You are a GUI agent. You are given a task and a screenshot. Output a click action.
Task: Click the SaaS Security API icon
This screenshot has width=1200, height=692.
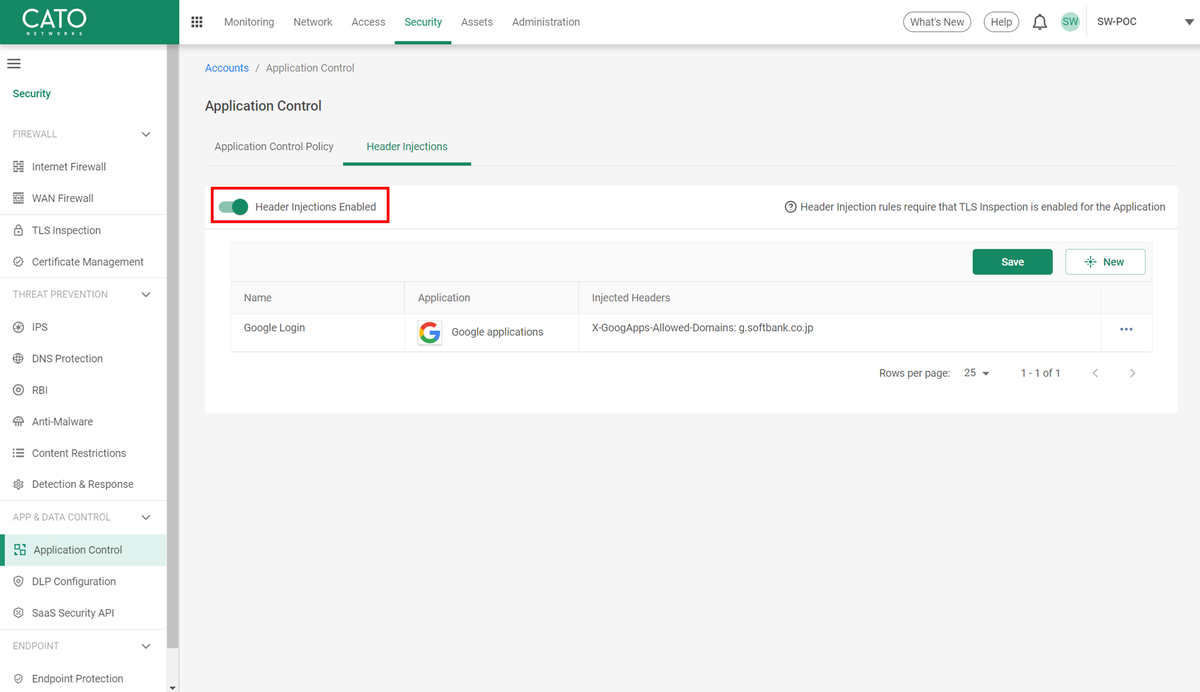pos(18,613)
